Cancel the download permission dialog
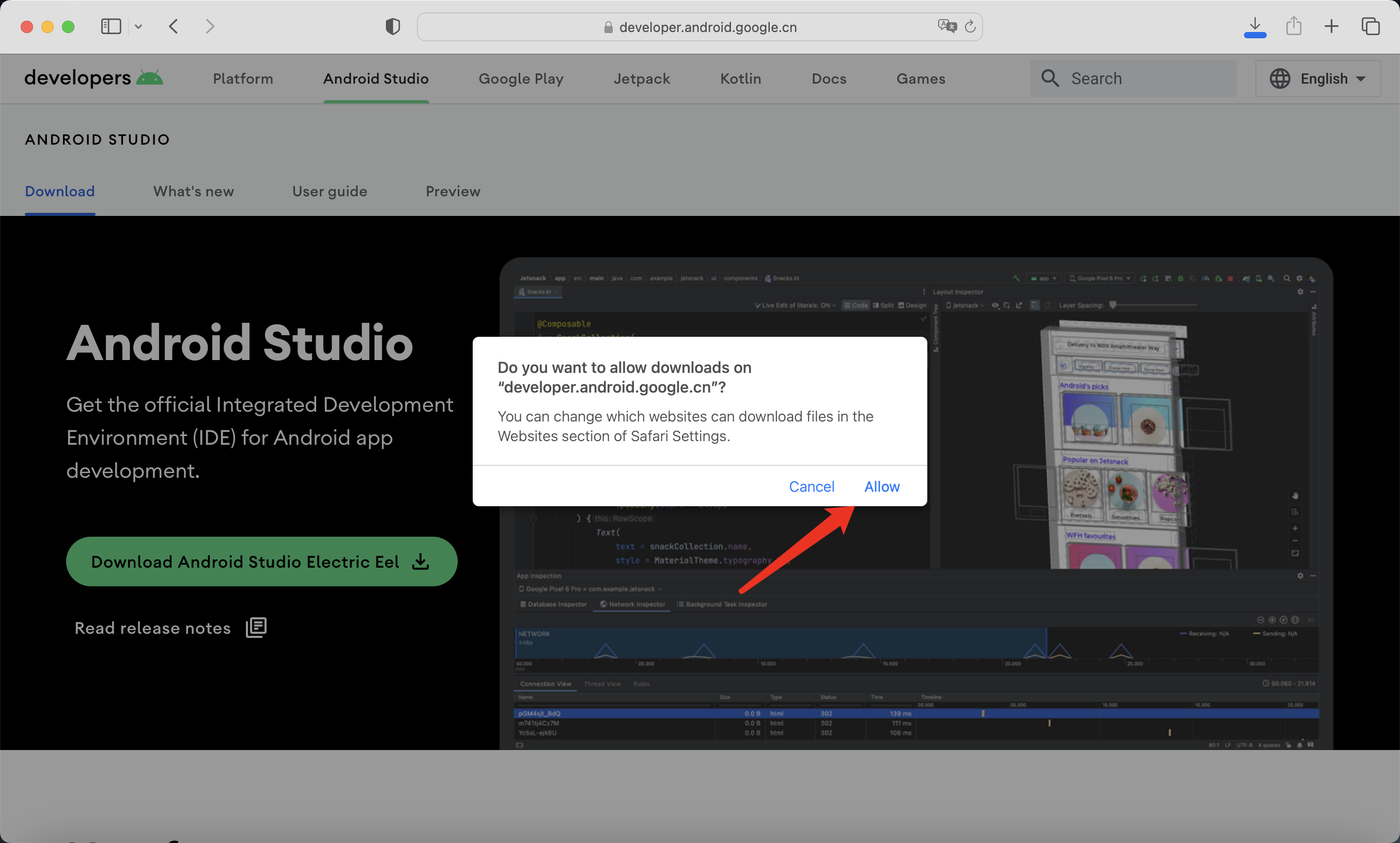Screen dimensions: 1400x843 [811, 486]
